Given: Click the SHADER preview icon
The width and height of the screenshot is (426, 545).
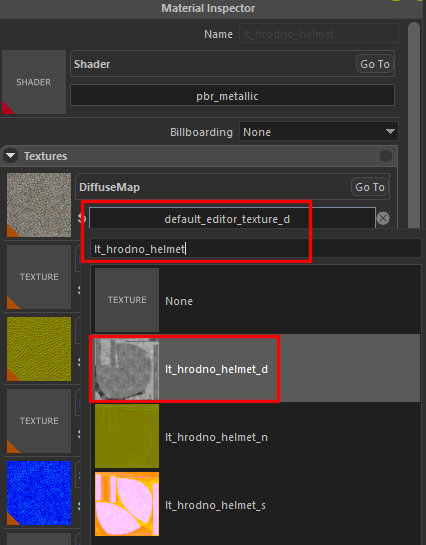Looking at the screenshot, I should click(34, 82).
